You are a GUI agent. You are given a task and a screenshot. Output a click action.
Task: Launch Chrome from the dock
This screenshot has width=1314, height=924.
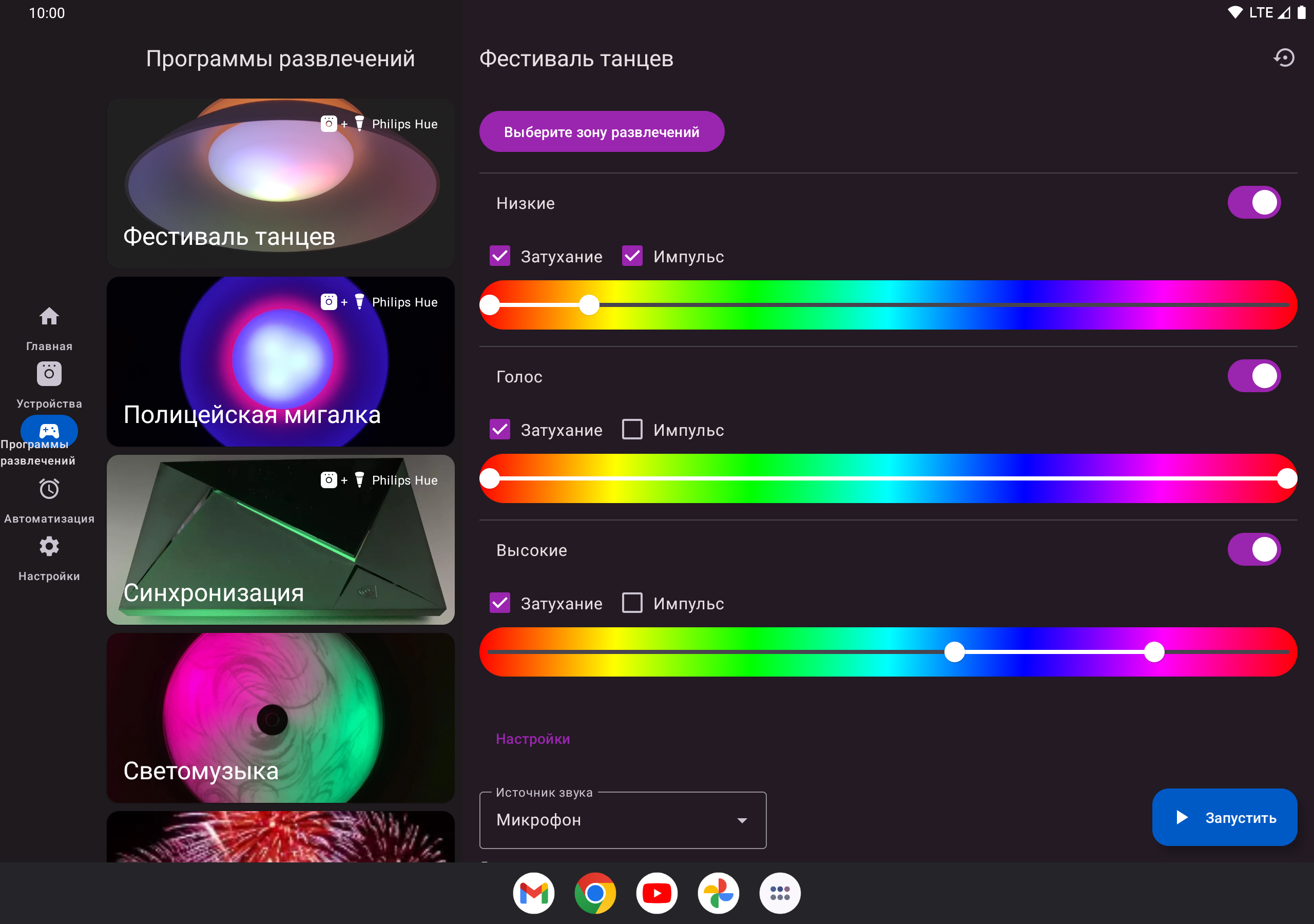coord(595,893)
